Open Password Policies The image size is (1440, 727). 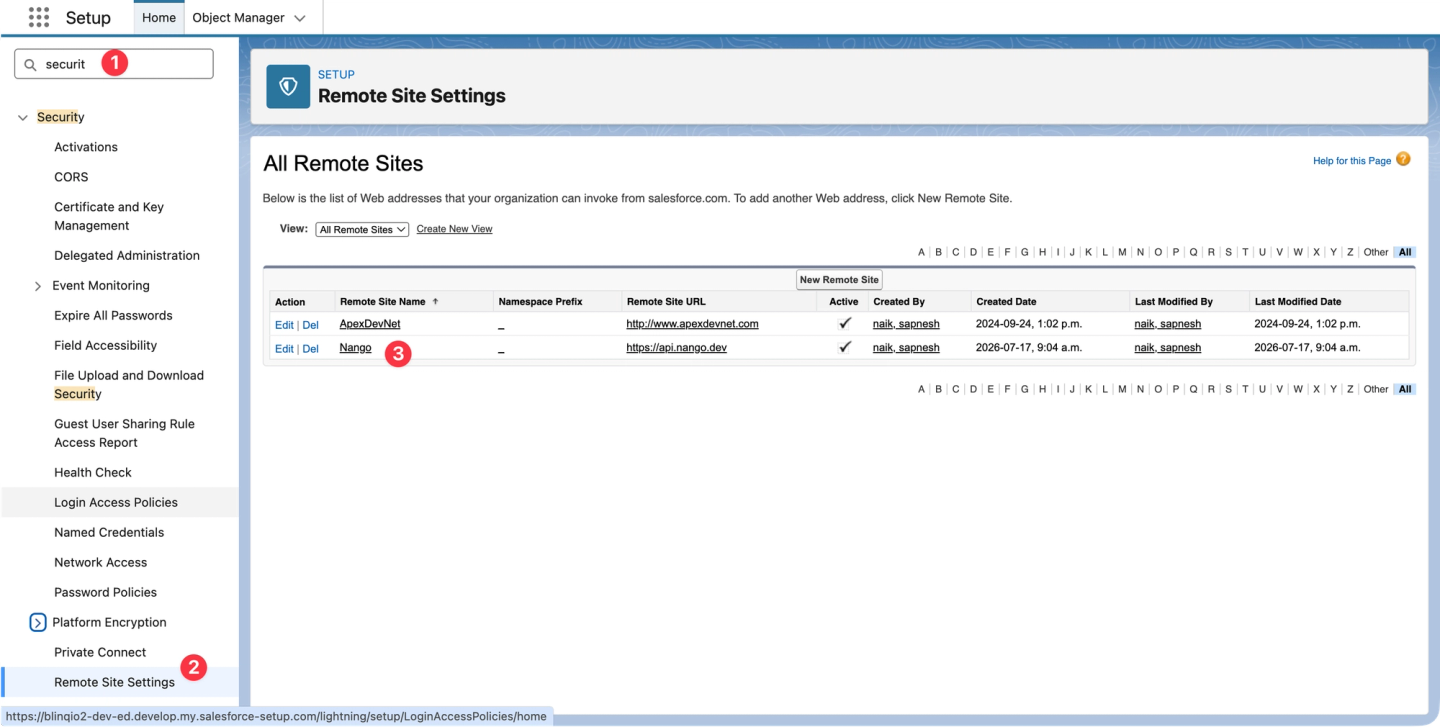(105, 592)
